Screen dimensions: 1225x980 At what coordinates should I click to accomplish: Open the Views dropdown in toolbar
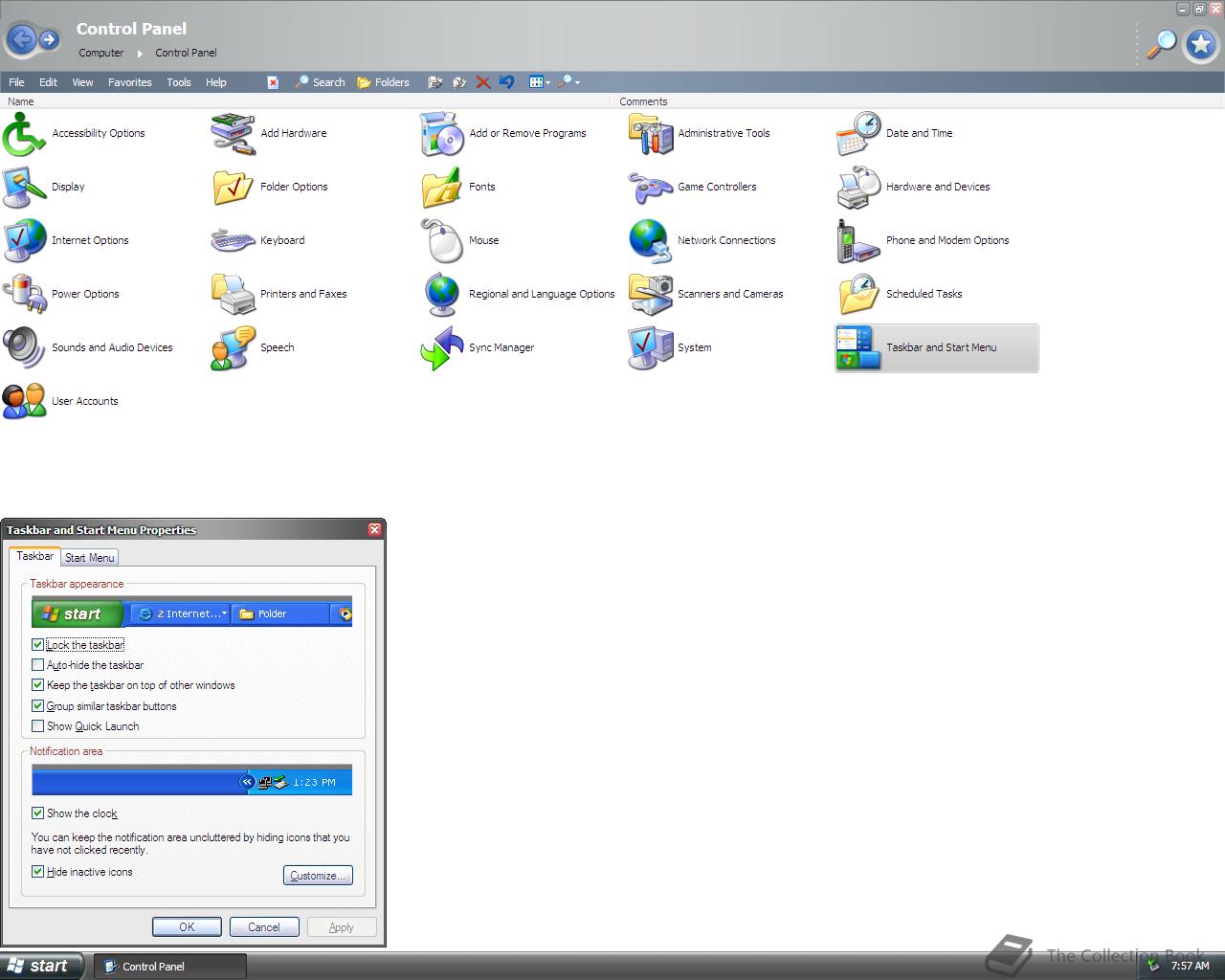[540, 82]
